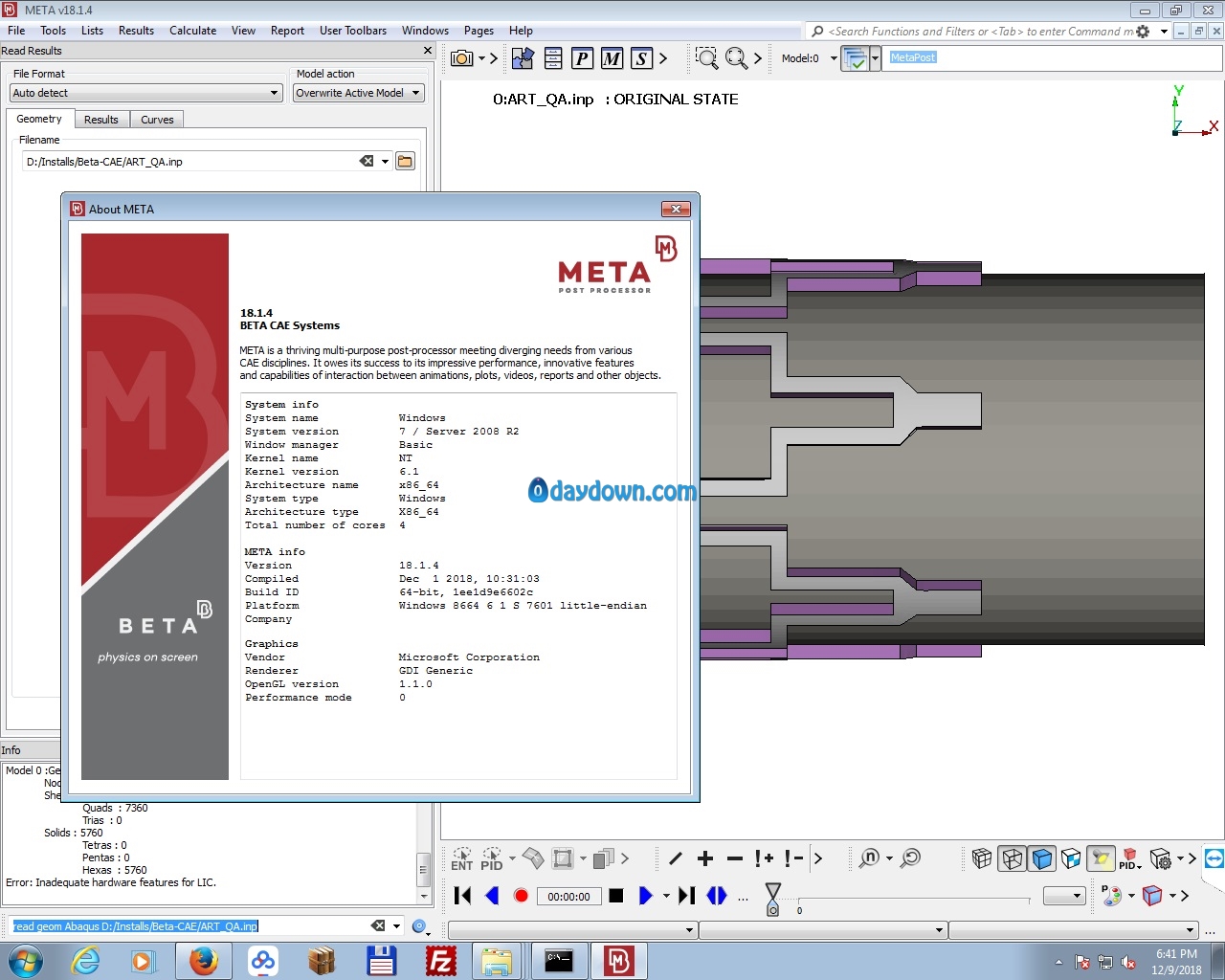Image resolution: width=1225 pixels, height=980 pixels.
Task: Click the TeamViewer side panel icon
Action: [1214, 858]
